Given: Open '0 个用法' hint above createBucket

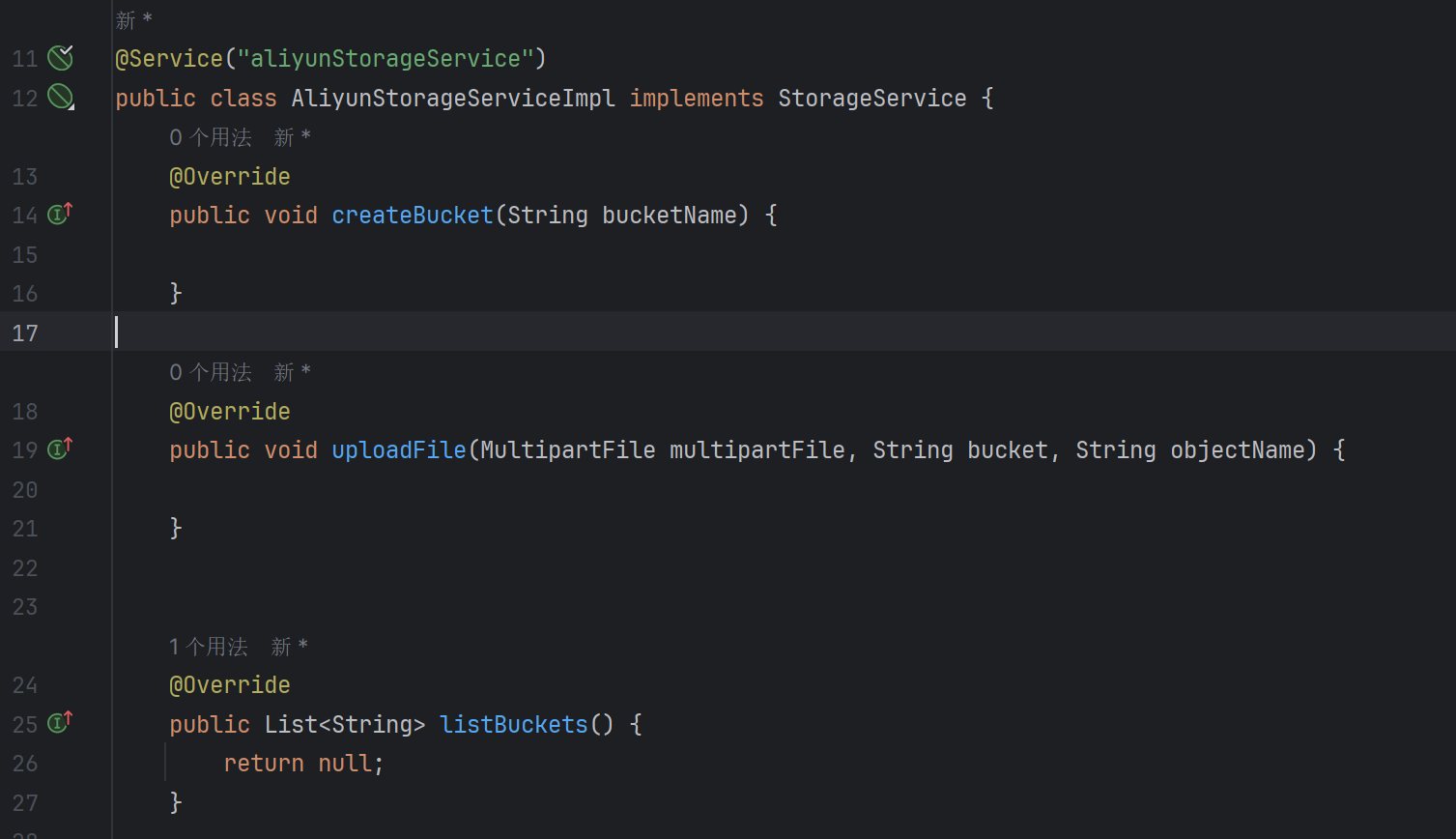Looking at the screenshot, I should tap(211, 137).
